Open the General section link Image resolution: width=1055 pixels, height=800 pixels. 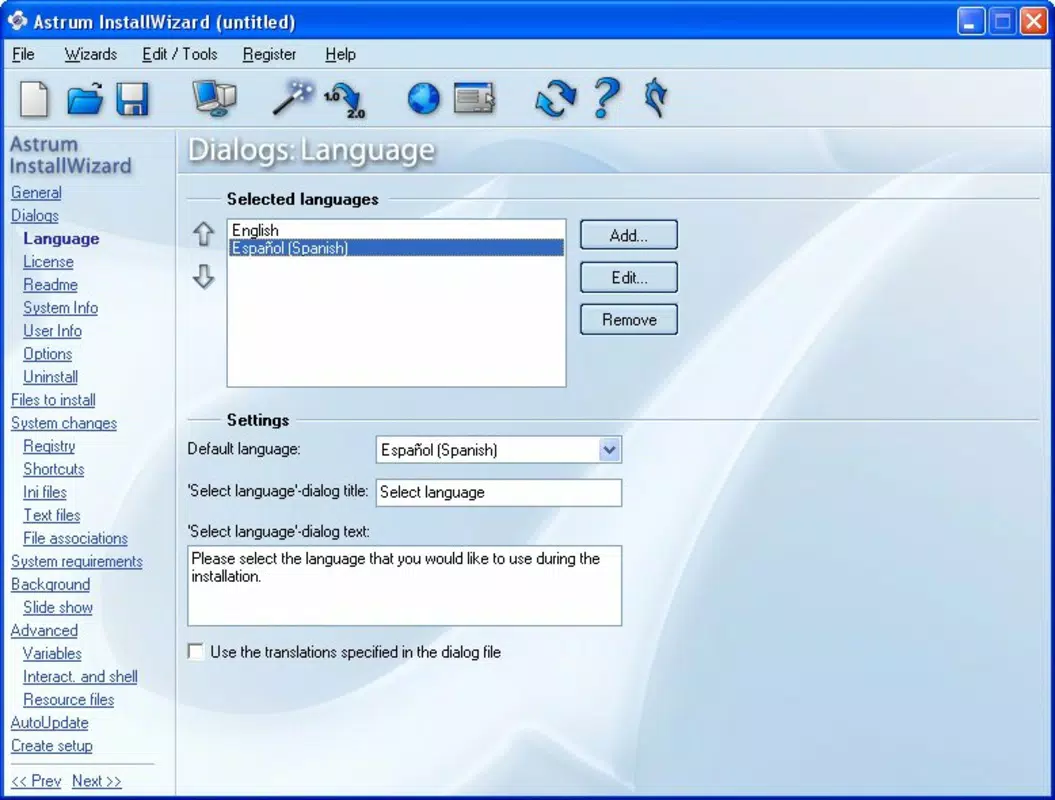point(36,192)
